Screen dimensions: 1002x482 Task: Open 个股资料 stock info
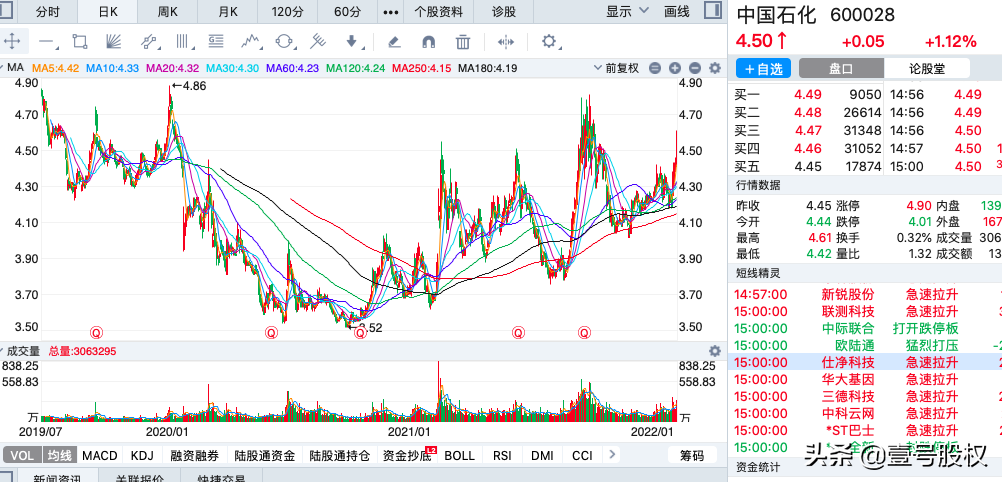(438, 12)
